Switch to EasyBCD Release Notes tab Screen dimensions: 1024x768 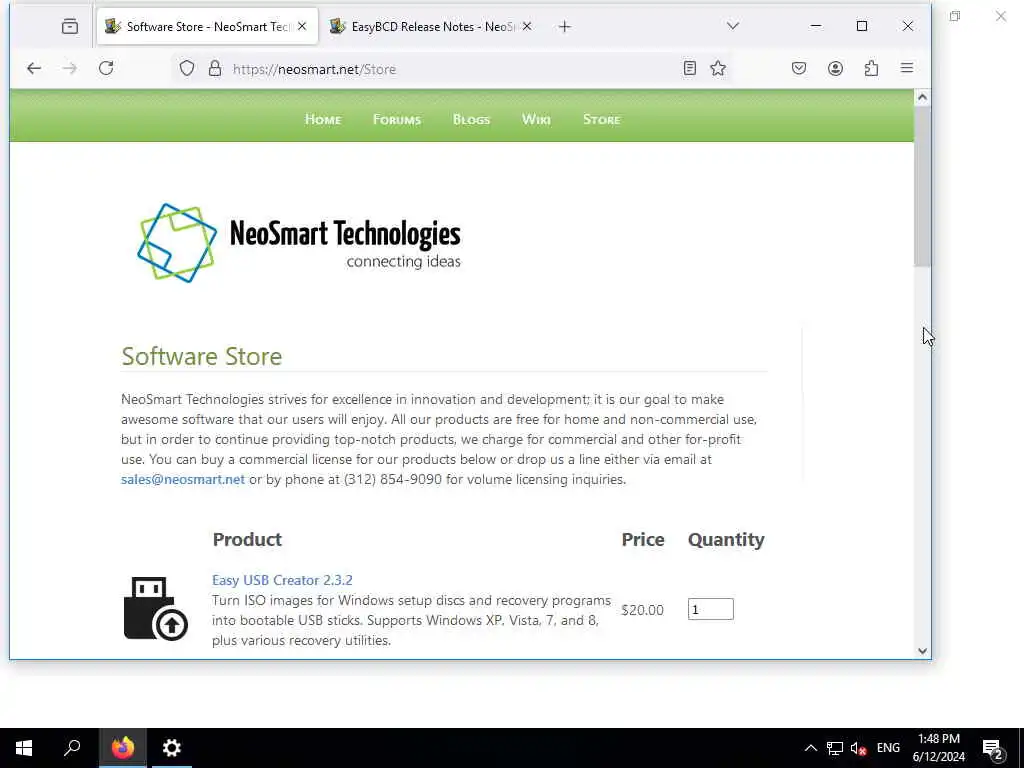430,27
